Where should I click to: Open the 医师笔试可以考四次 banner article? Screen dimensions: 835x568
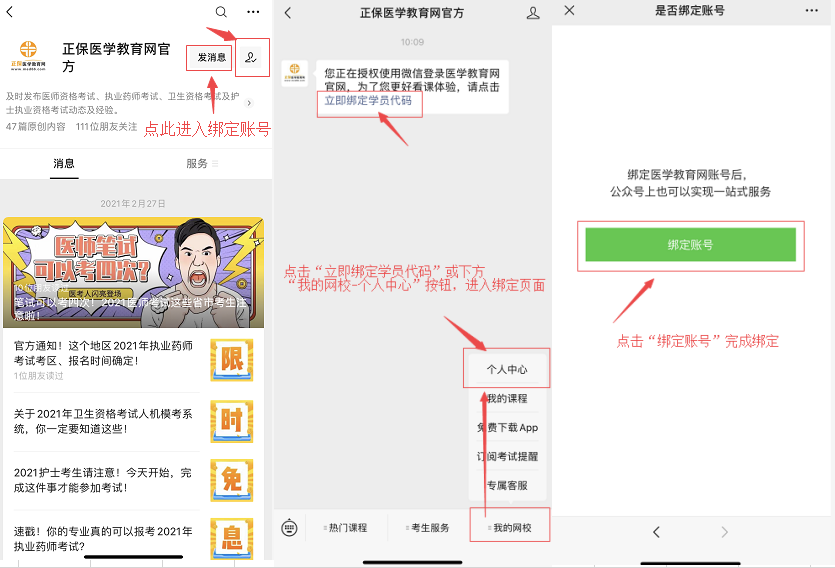133,272
